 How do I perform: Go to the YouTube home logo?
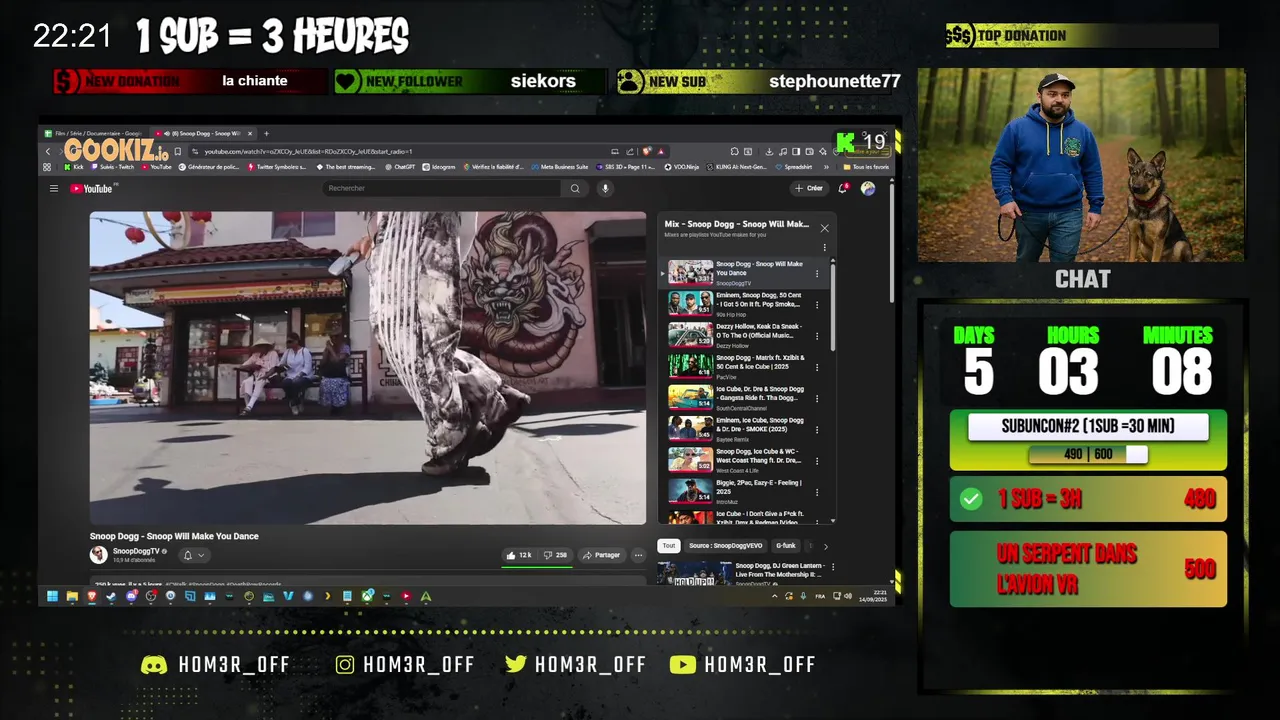(92, 188)
